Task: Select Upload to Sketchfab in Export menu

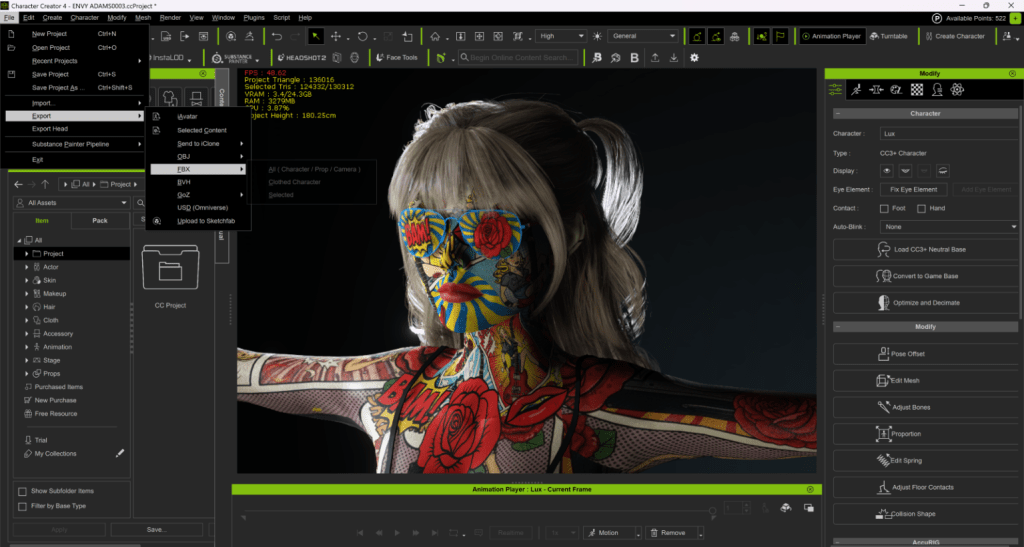Action: pos(208,220)
